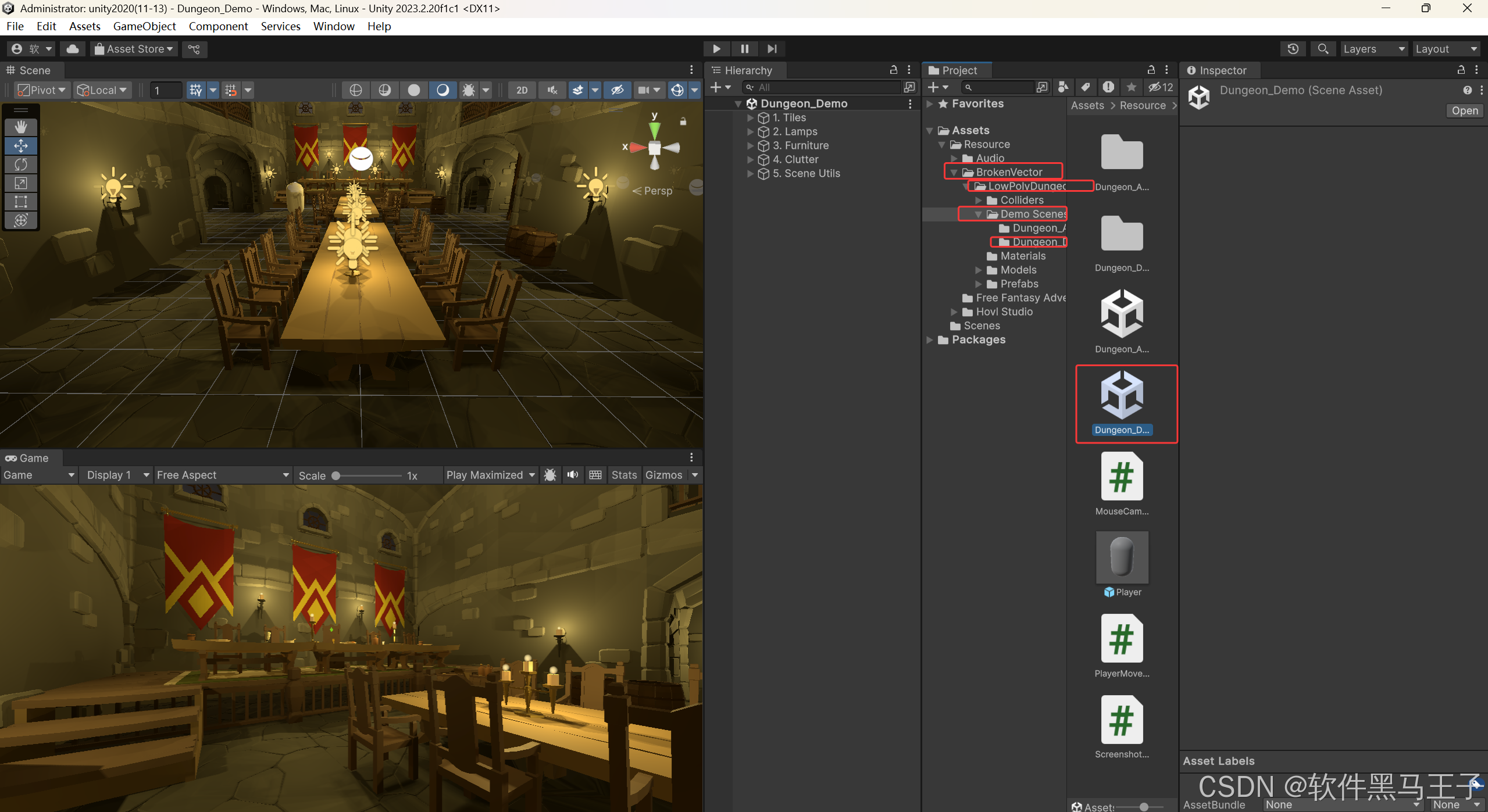Open the GameObject menu
Screen dimensions: 1488x812
[144, 26]
